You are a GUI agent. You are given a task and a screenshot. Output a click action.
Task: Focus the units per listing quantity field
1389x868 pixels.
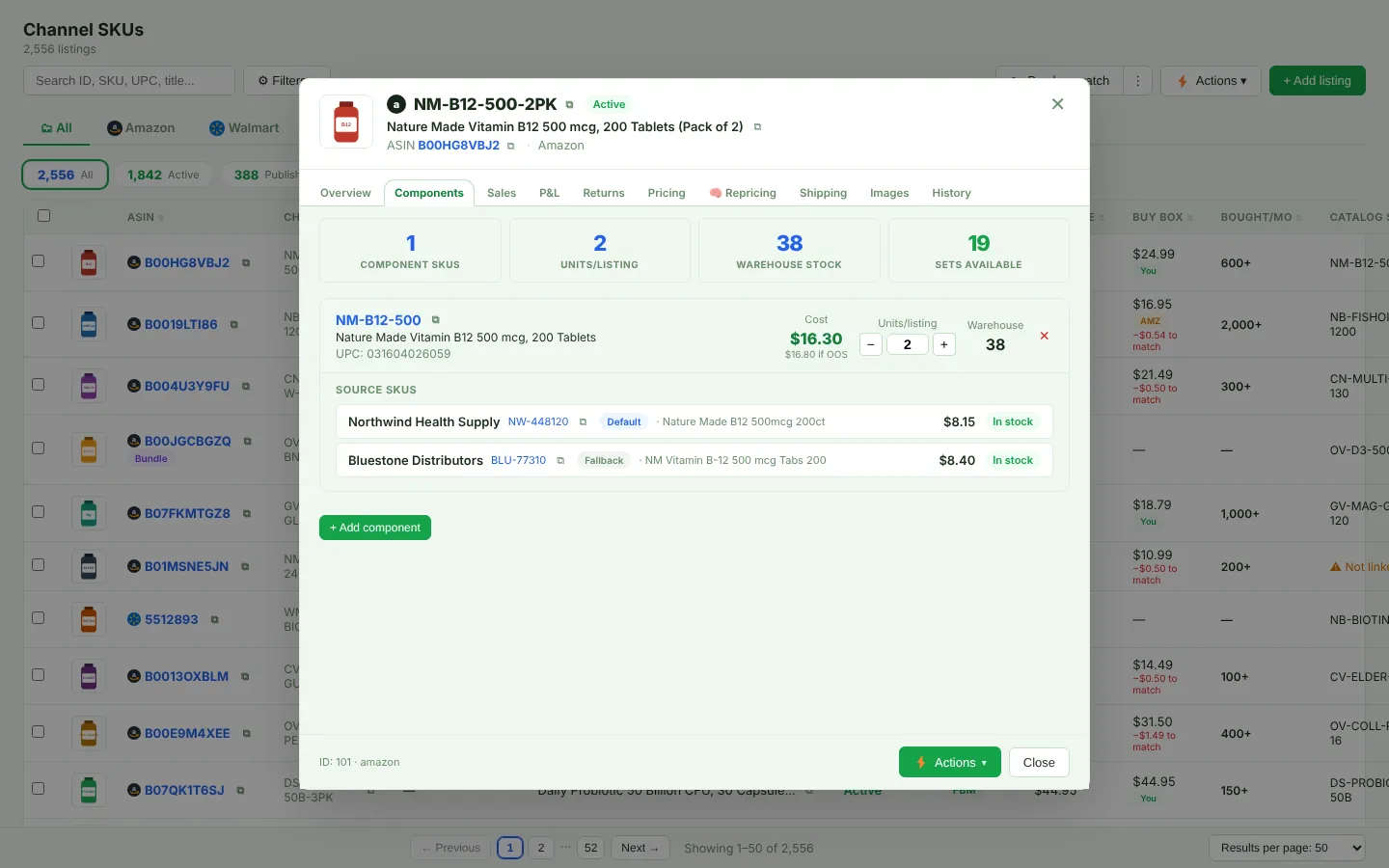pos(908,344)
